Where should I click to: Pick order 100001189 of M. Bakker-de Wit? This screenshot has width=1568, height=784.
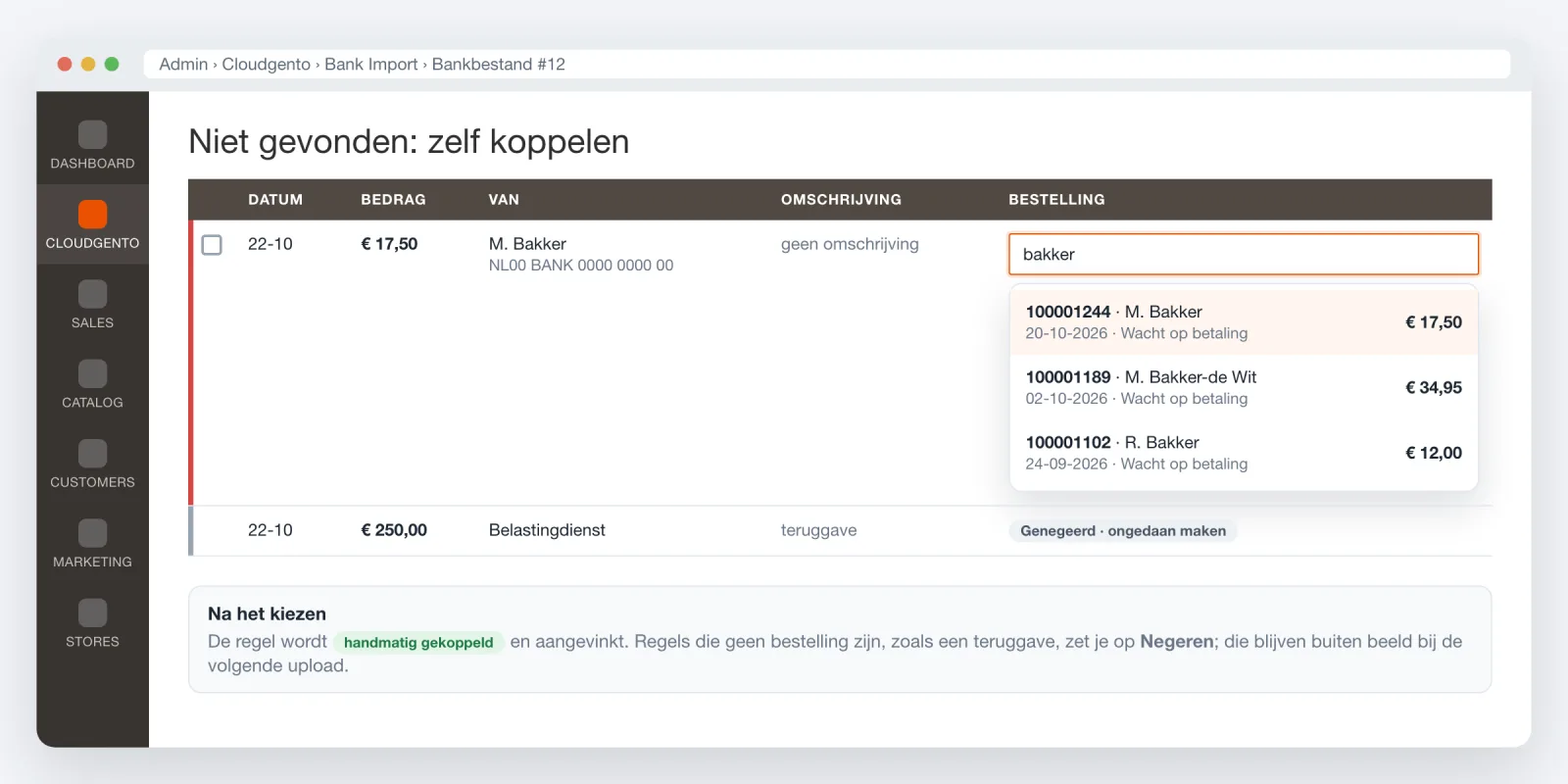click(x=1244, y=387)
